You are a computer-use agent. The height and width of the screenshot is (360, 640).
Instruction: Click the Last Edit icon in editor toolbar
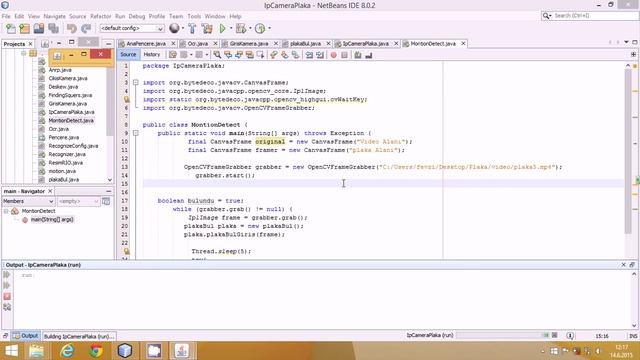point(173,55)
